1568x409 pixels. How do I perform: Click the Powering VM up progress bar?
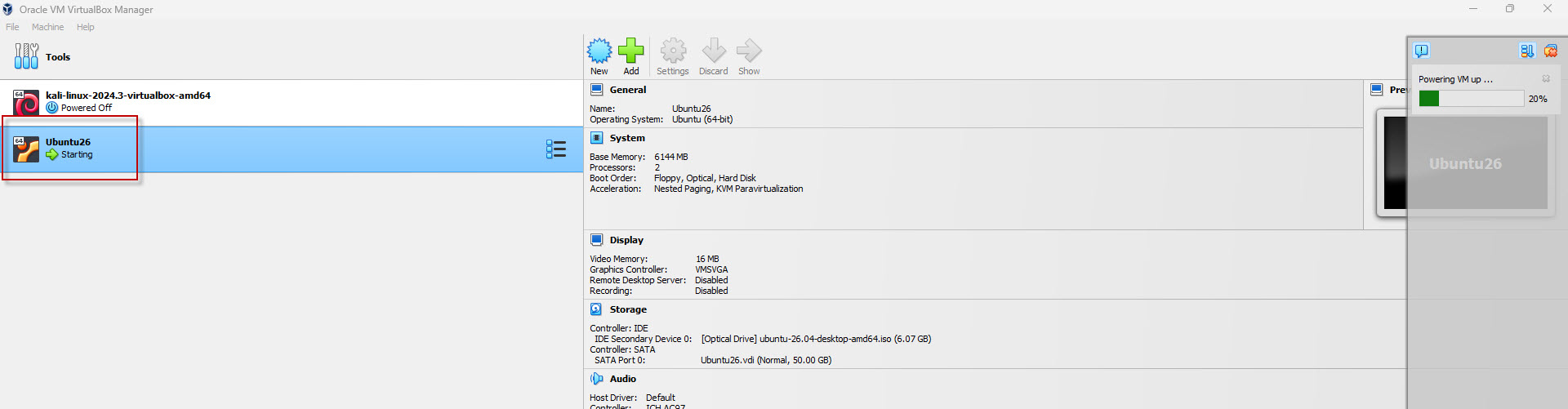(1472, 99)
